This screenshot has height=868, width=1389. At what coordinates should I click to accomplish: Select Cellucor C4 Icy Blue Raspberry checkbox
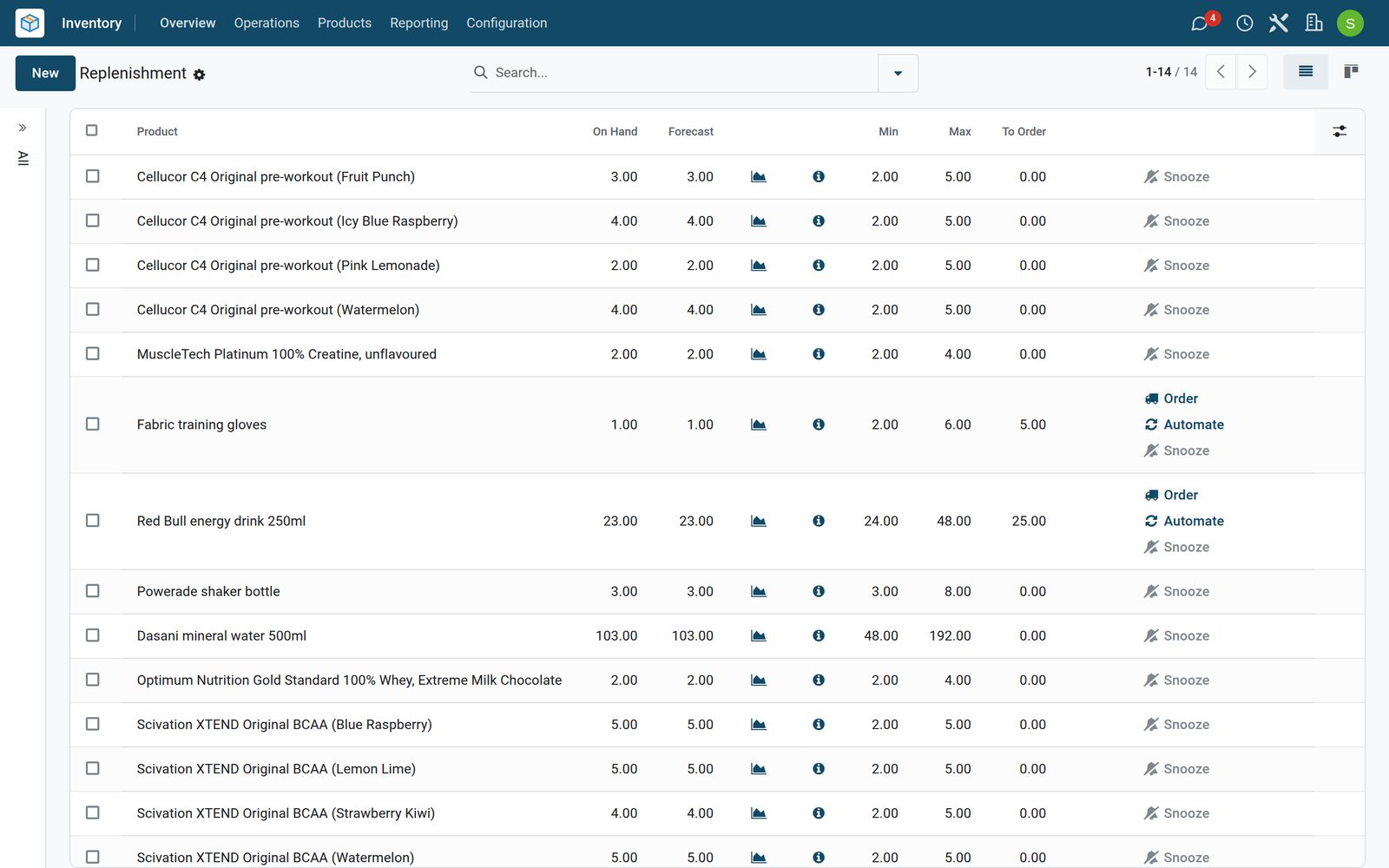point(93,220)
